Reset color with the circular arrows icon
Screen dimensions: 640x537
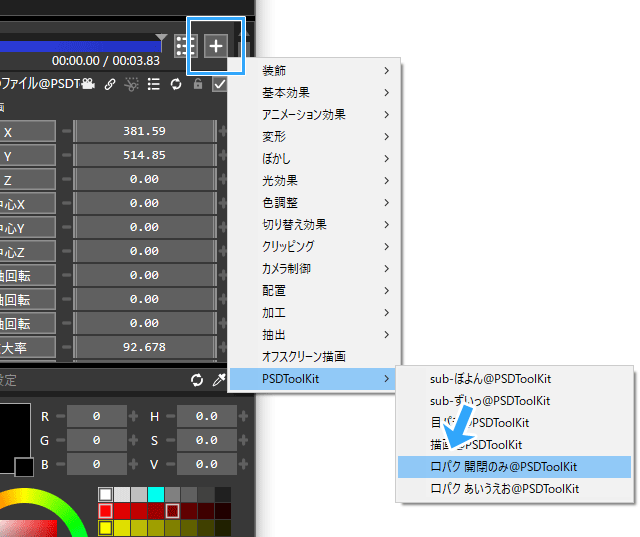click(197, 380)
